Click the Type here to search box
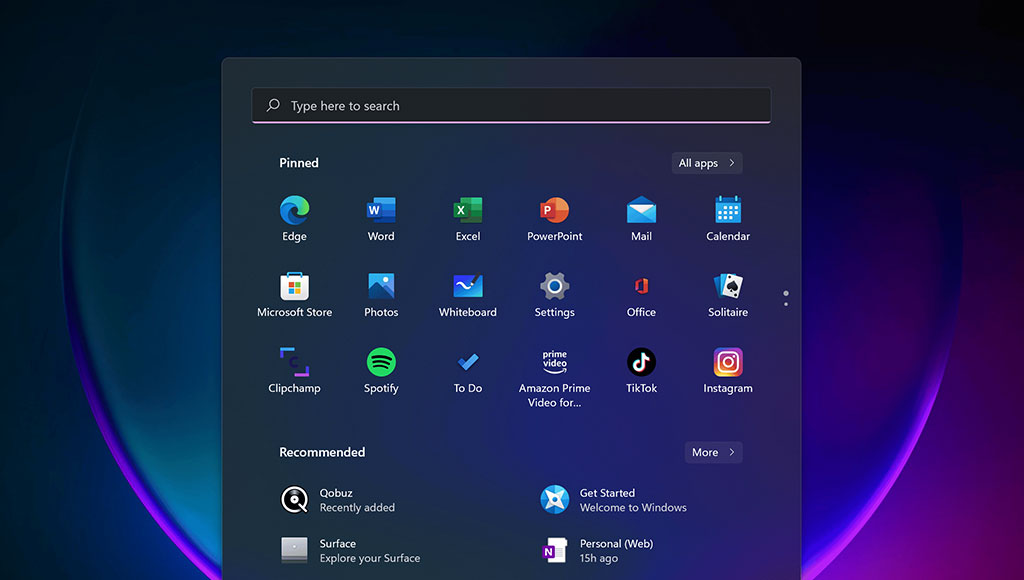The height and width of the screenshot is (580, 1024). [x=510, y=106]
